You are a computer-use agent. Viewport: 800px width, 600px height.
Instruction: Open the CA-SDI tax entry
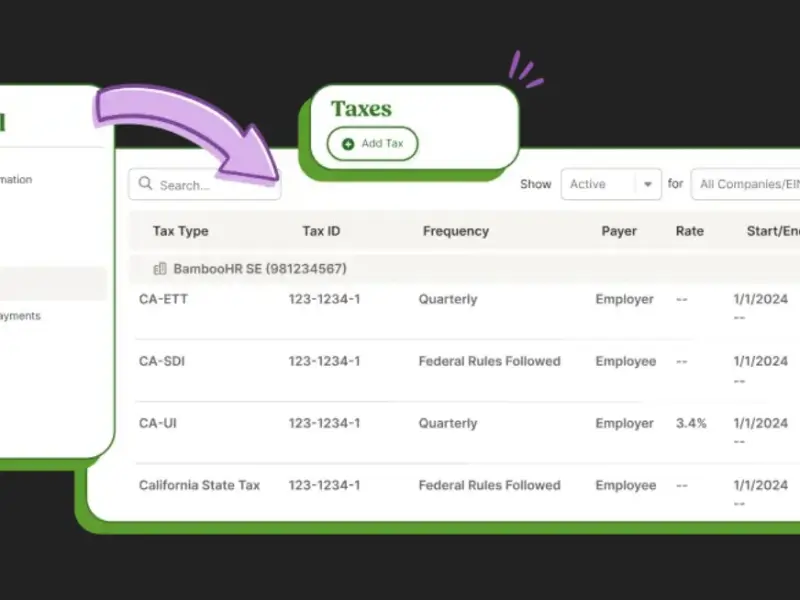[162, 361]
